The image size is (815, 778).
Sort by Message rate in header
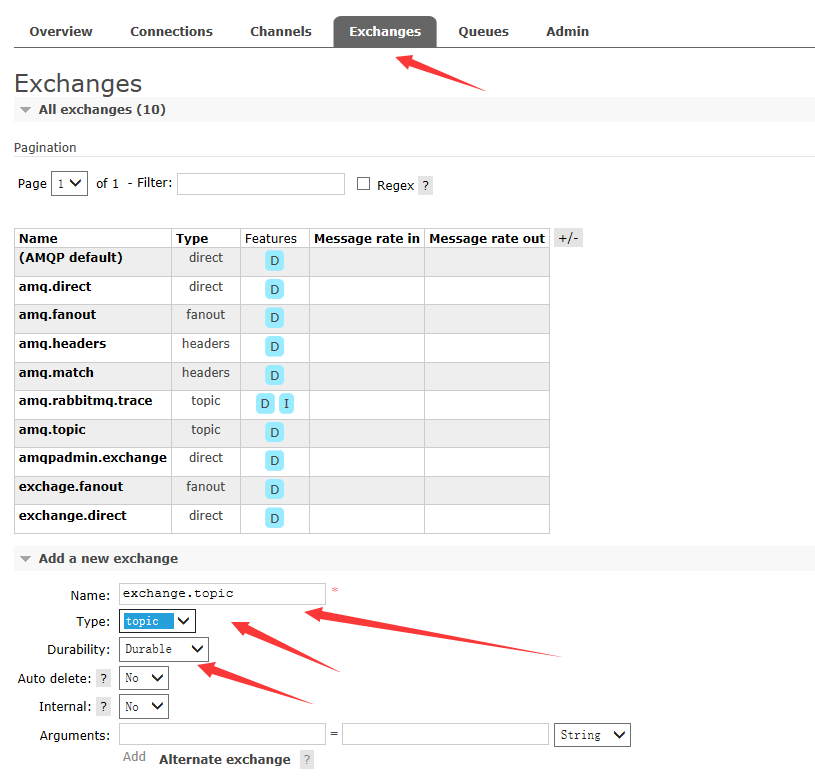[367, 239]
